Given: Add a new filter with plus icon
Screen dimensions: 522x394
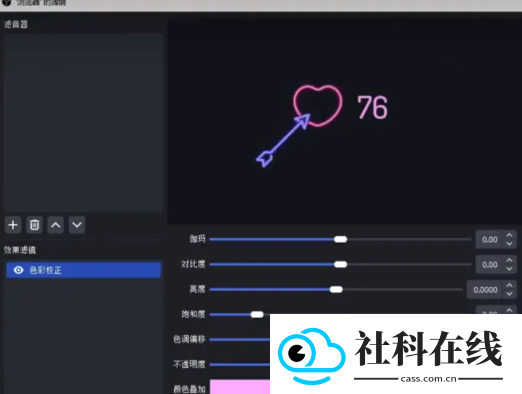Looking at the screenshot, I should click(x=13, y=225).
